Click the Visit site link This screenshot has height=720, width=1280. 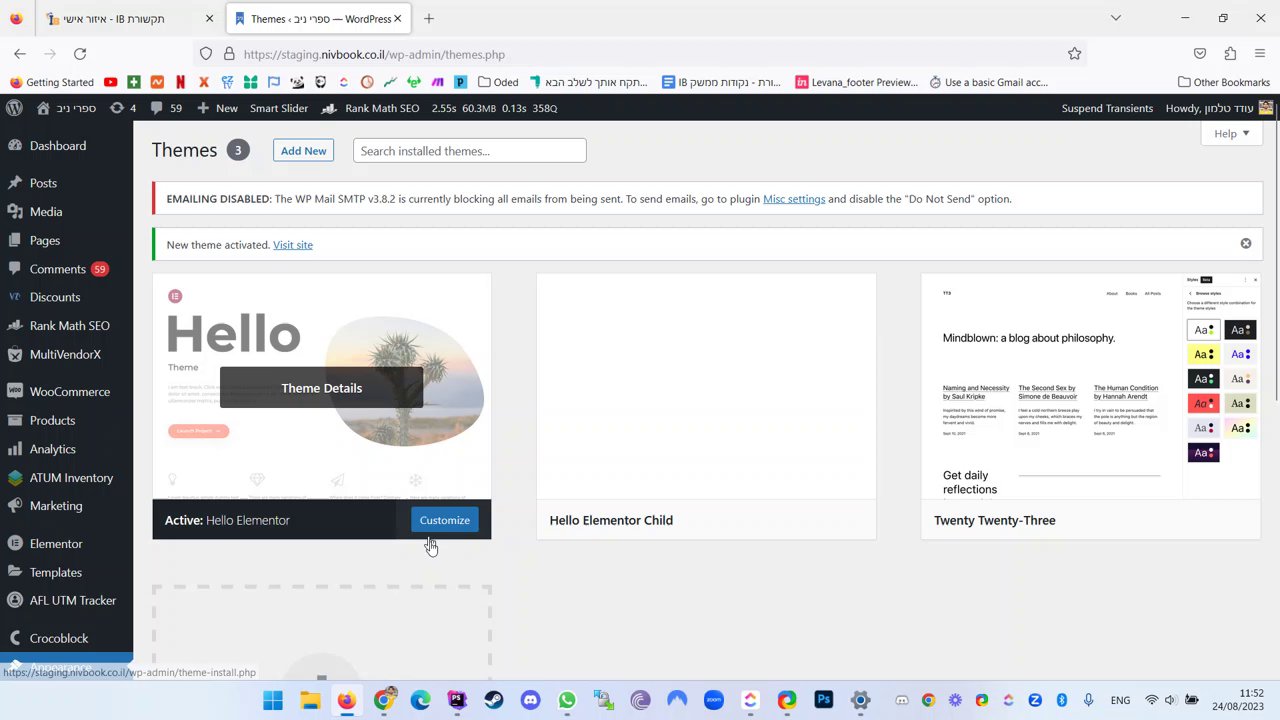pyautogui.click(x=293, y=245)
